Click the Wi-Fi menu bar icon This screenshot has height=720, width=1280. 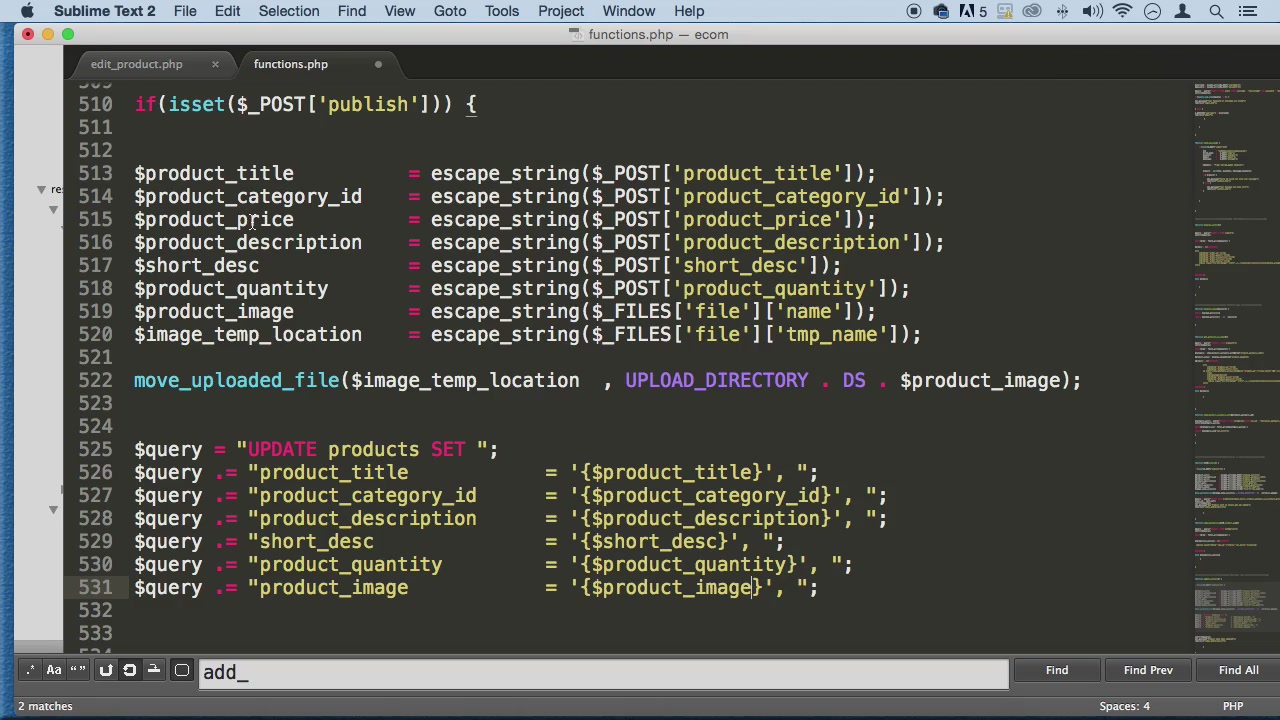click(x=1122, y=11)
